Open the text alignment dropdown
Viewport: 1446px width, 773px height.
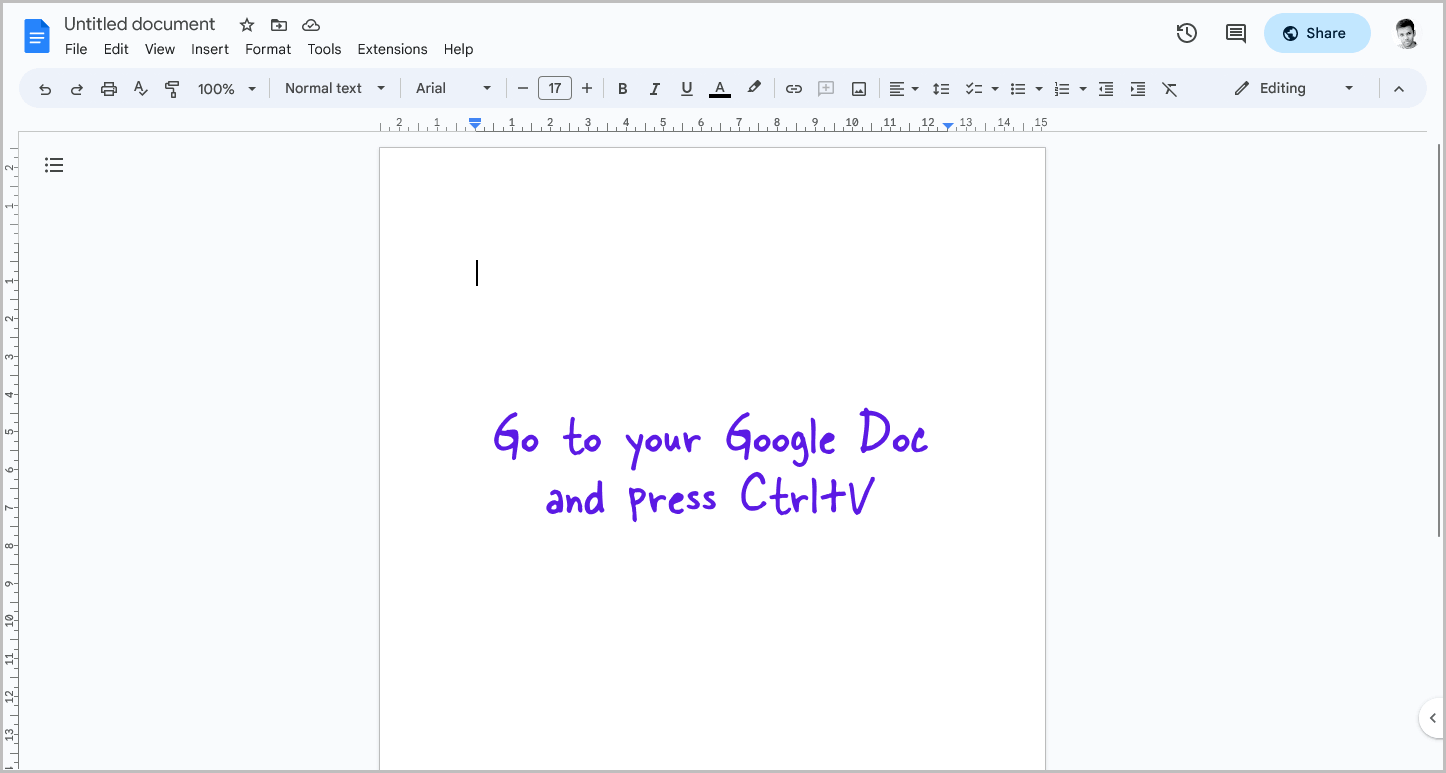[904, 89]
